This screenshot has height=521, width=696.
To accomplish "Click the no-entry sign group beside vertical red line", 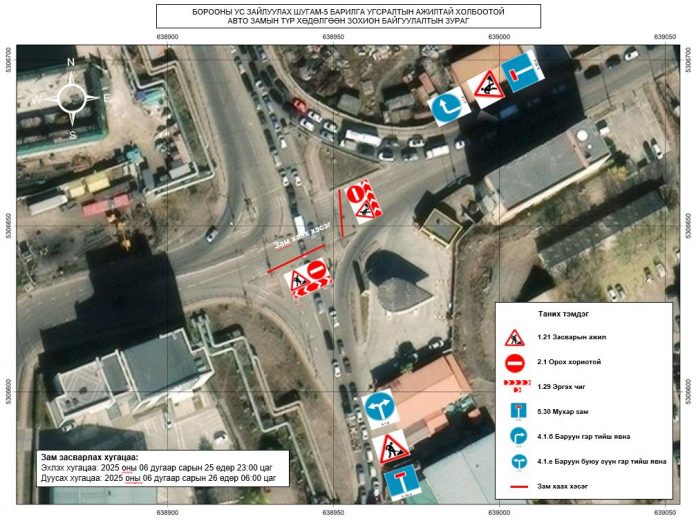I will 361,203.
